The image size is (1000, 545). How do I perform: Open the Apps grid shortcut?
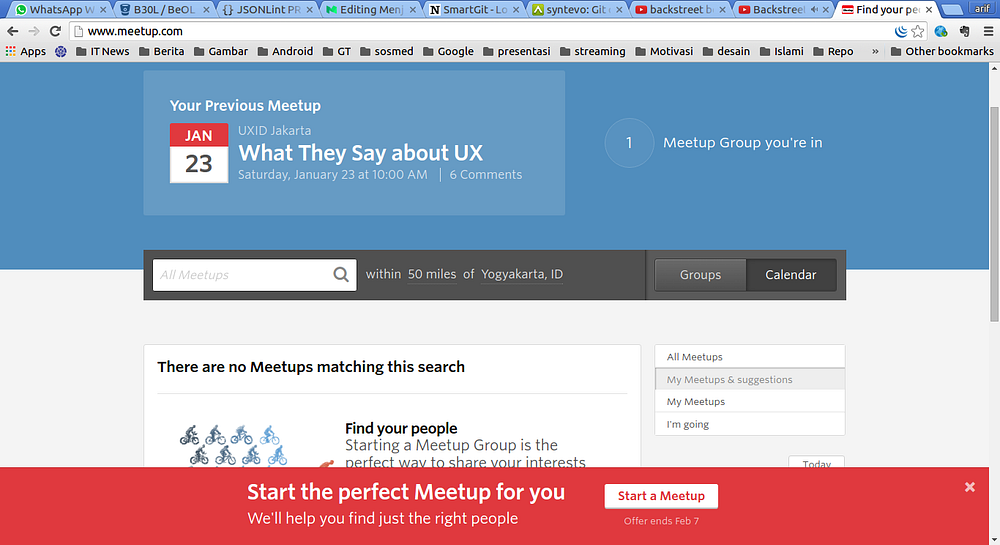coord(26,52)
